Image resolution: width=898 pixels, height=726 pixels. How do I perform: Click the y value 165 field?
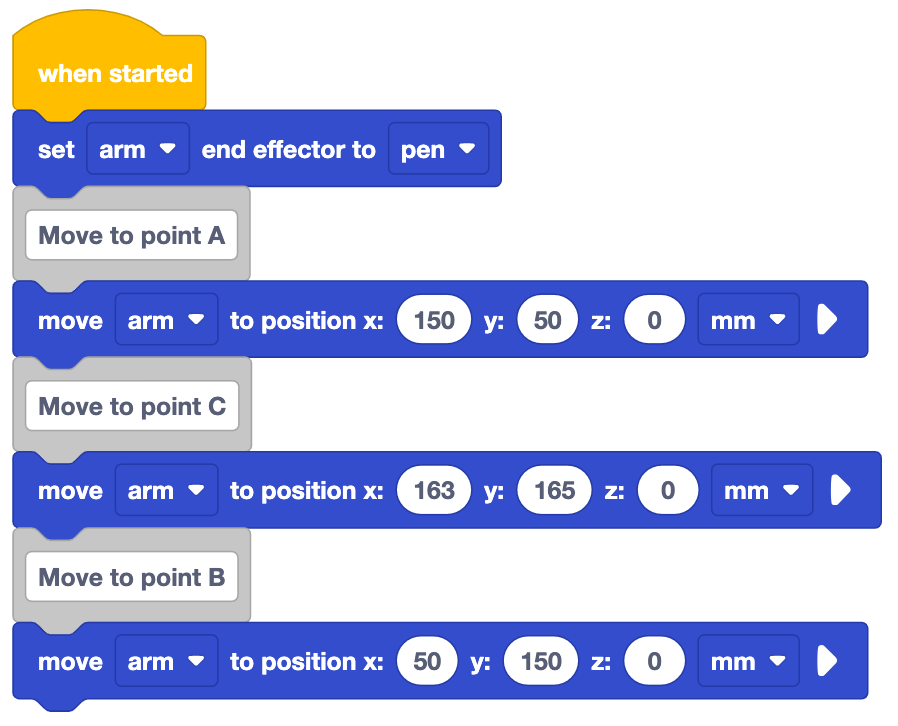pyautogui.click(x=554, y=490)
